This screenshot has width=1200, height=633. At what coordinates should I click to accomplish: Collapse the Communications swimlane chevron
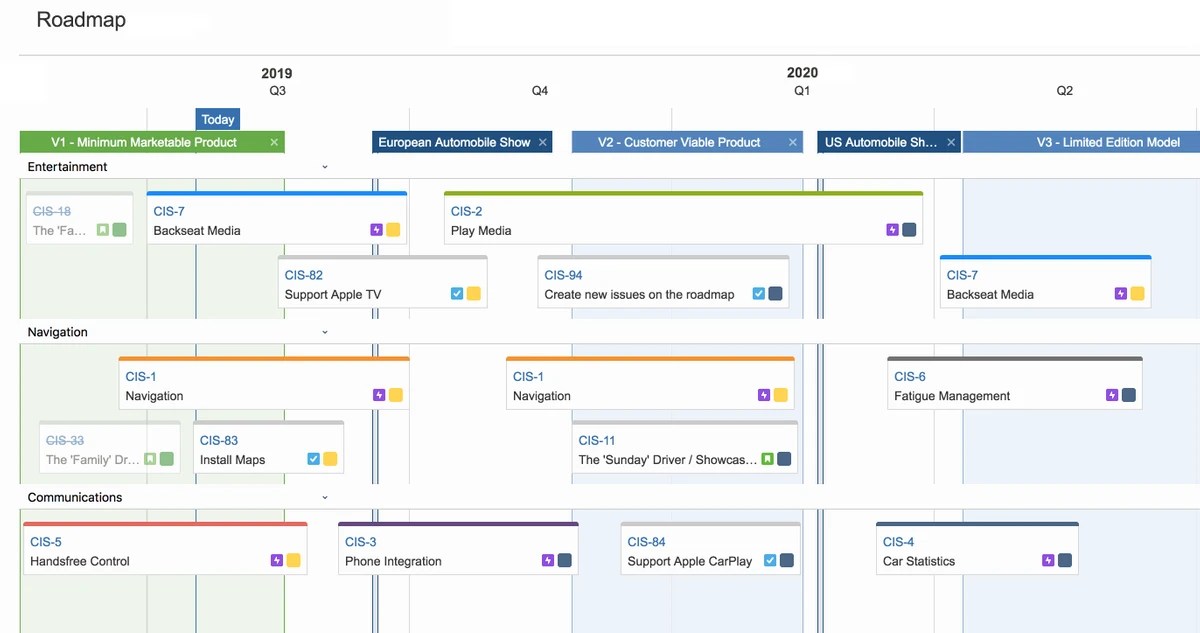coord(325,497)
